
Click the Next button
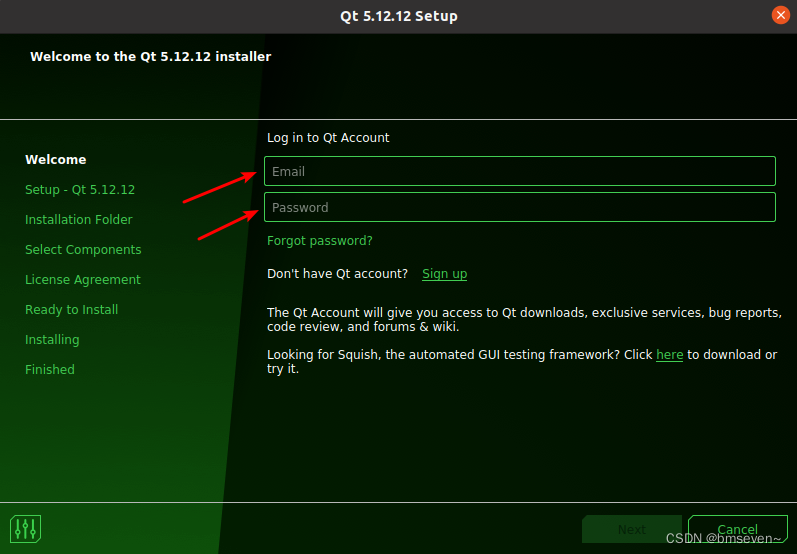pos(632,529)
